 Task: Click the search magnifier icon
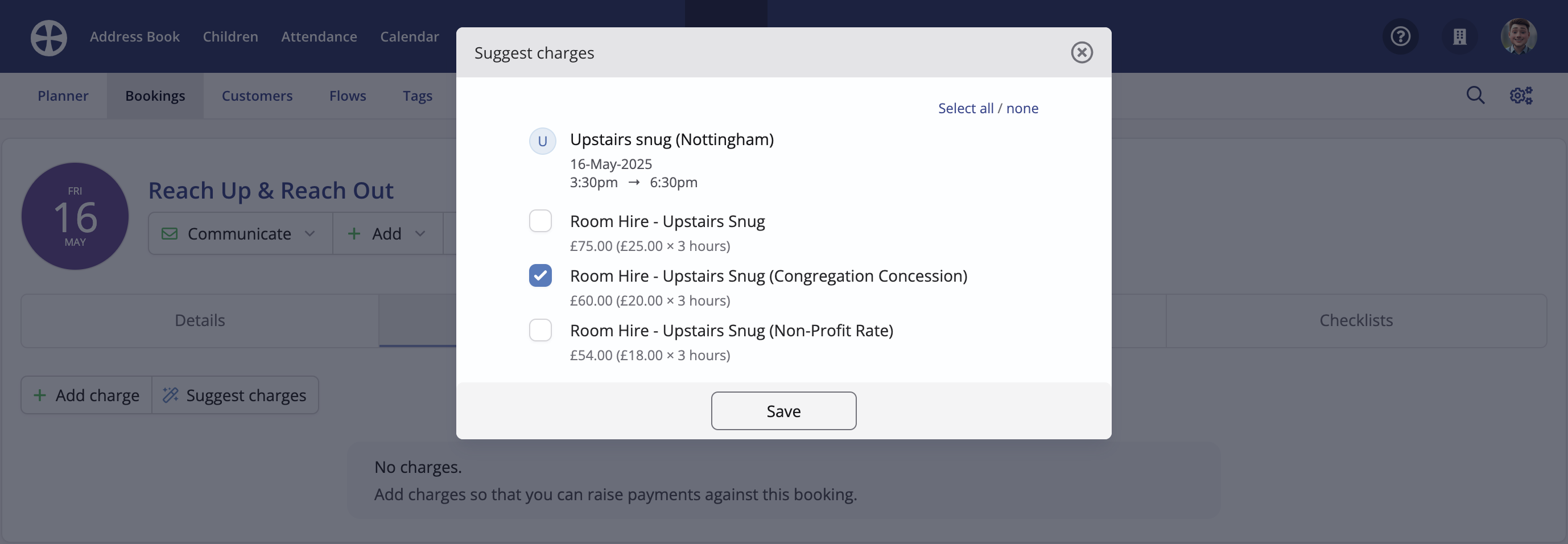1475,95
